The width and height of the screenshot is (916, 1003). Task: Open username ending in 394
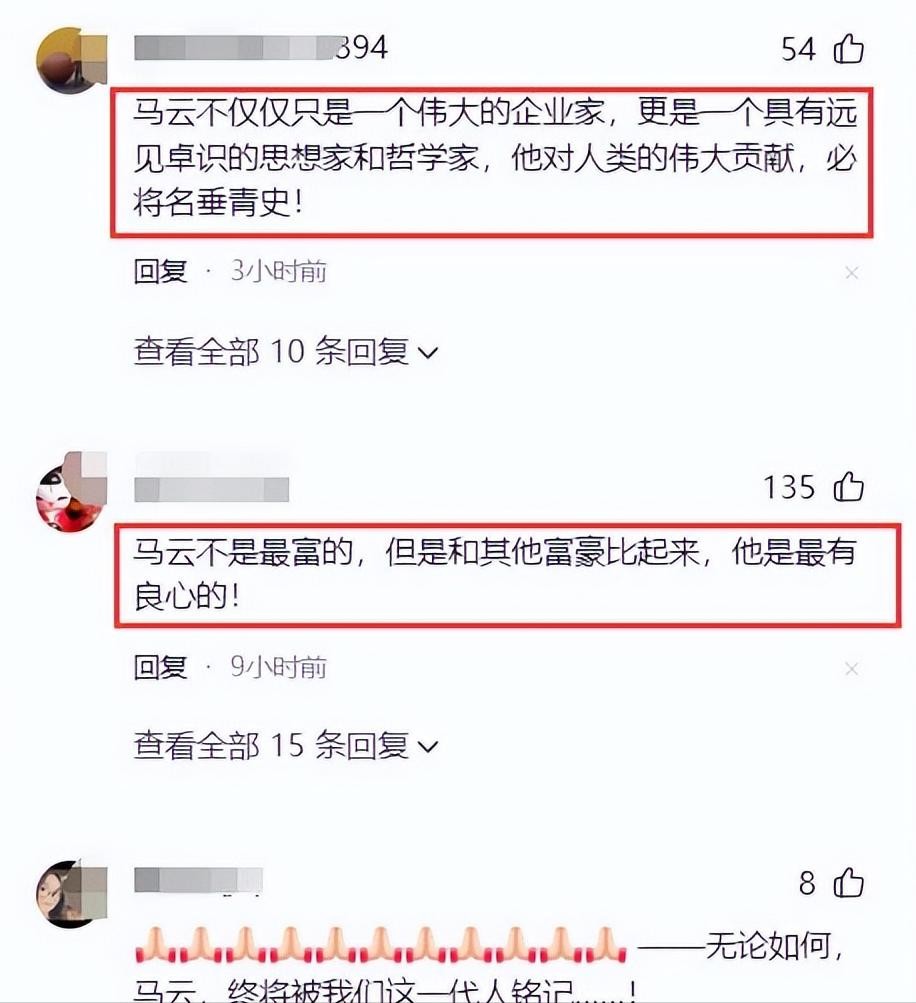point(261,48)
